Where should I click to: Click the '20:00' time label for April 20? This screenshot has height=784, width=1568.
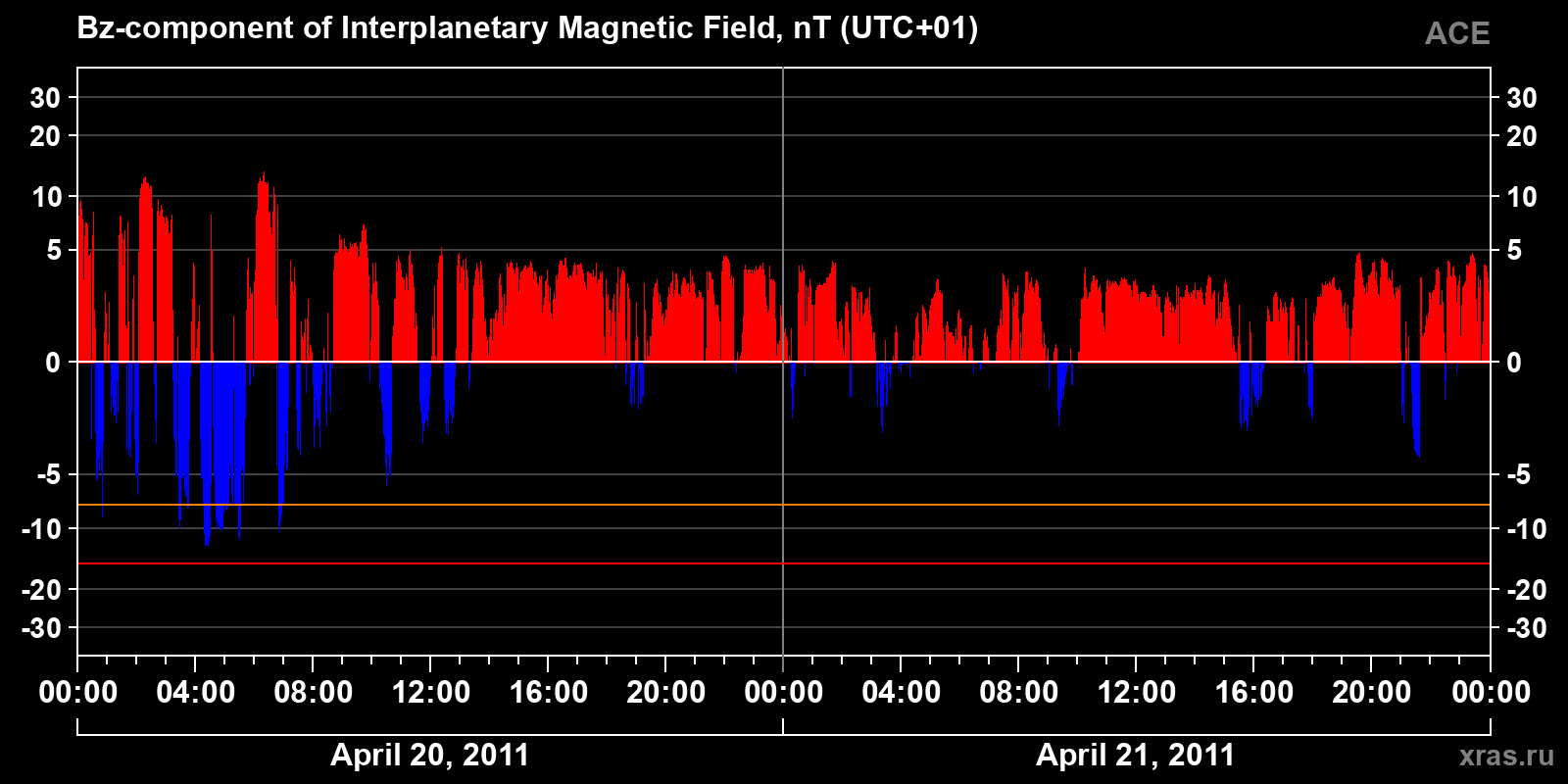click(x=666, y=693)
